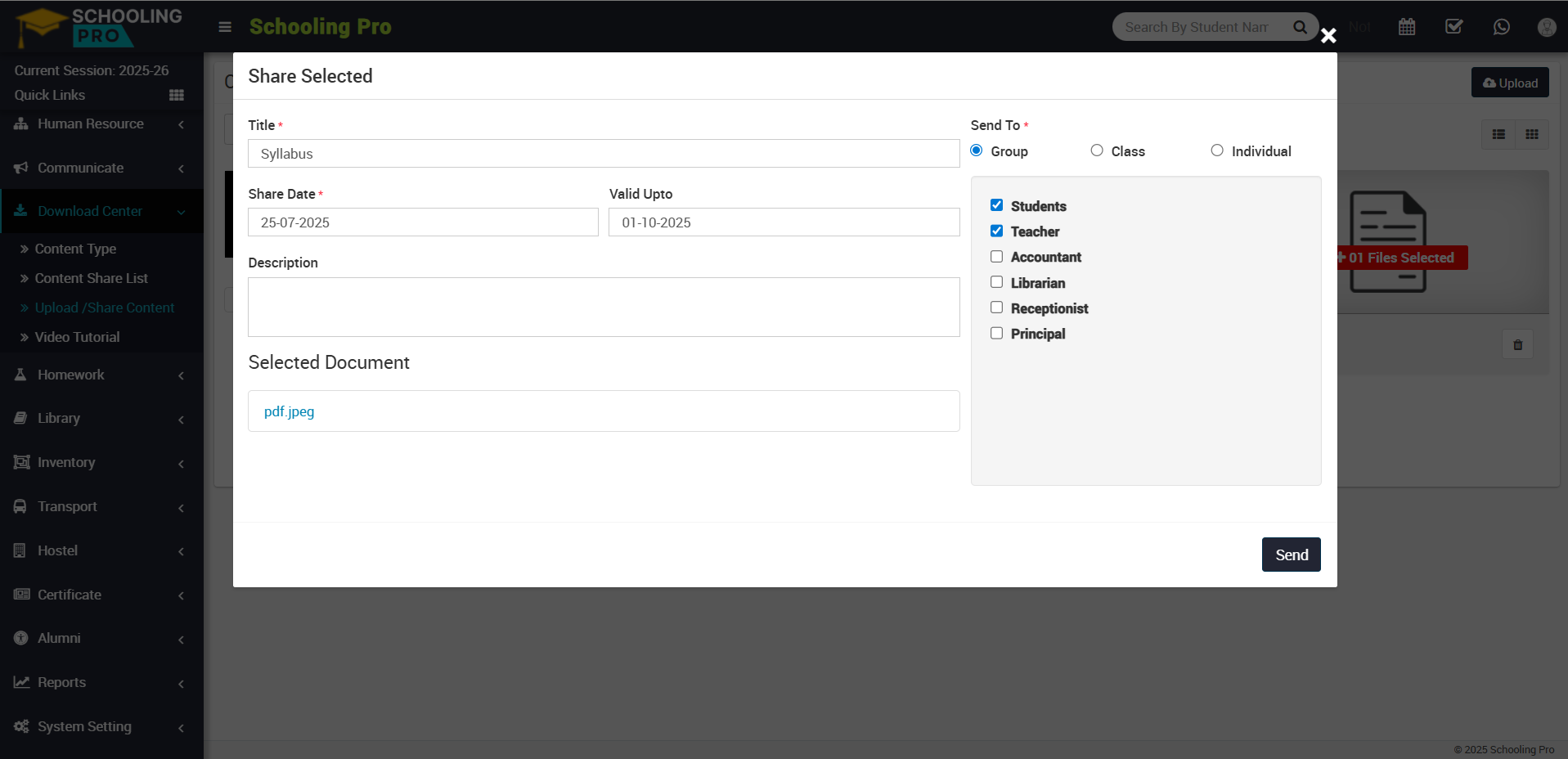Viewport: 1568px width, 759px height.
Task: Open the calendar icon in top bar
Action: (1407, 27)
